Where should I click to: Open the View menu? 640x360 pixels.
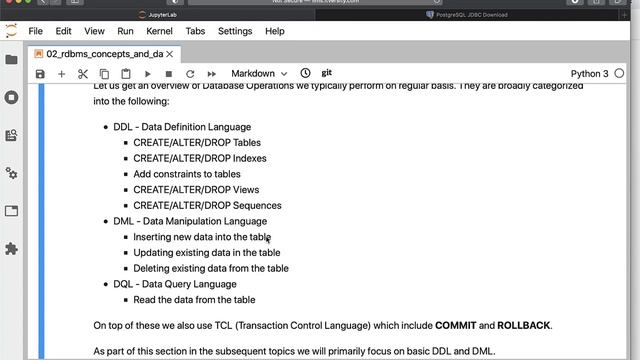pyautogui.click(x=94, y=31)
